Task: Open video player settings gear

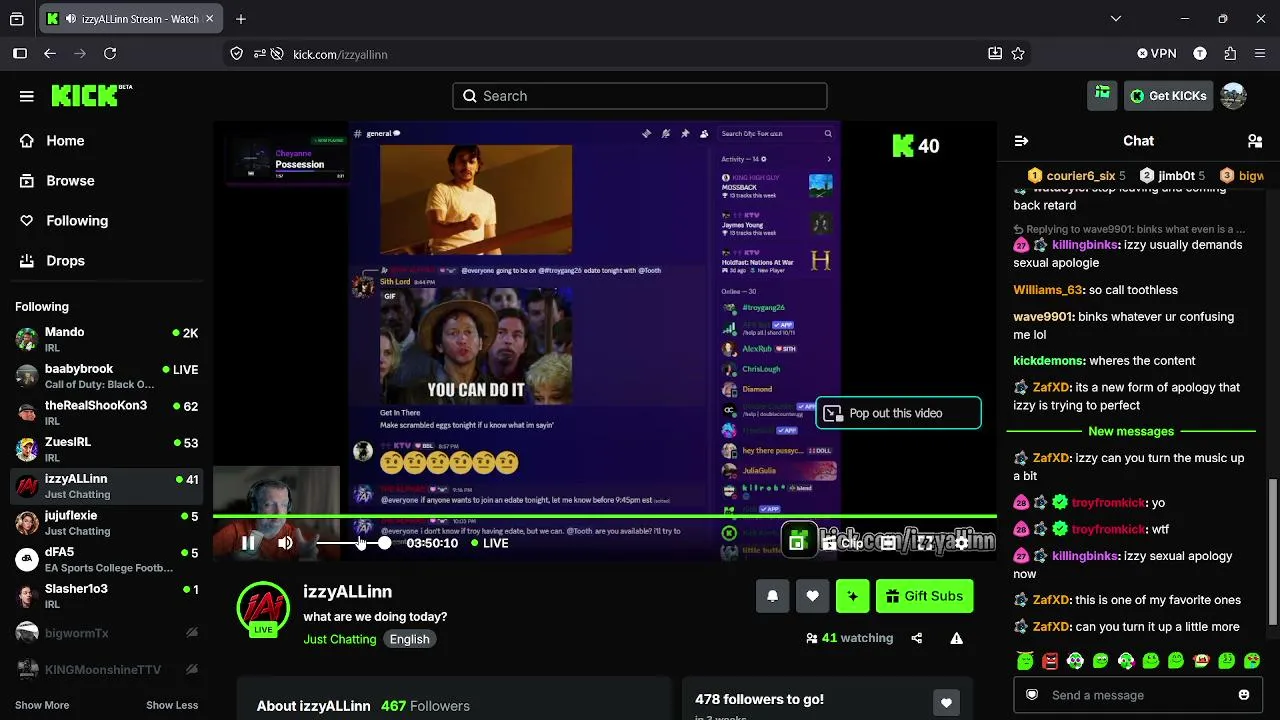Action: coord(962,543)
